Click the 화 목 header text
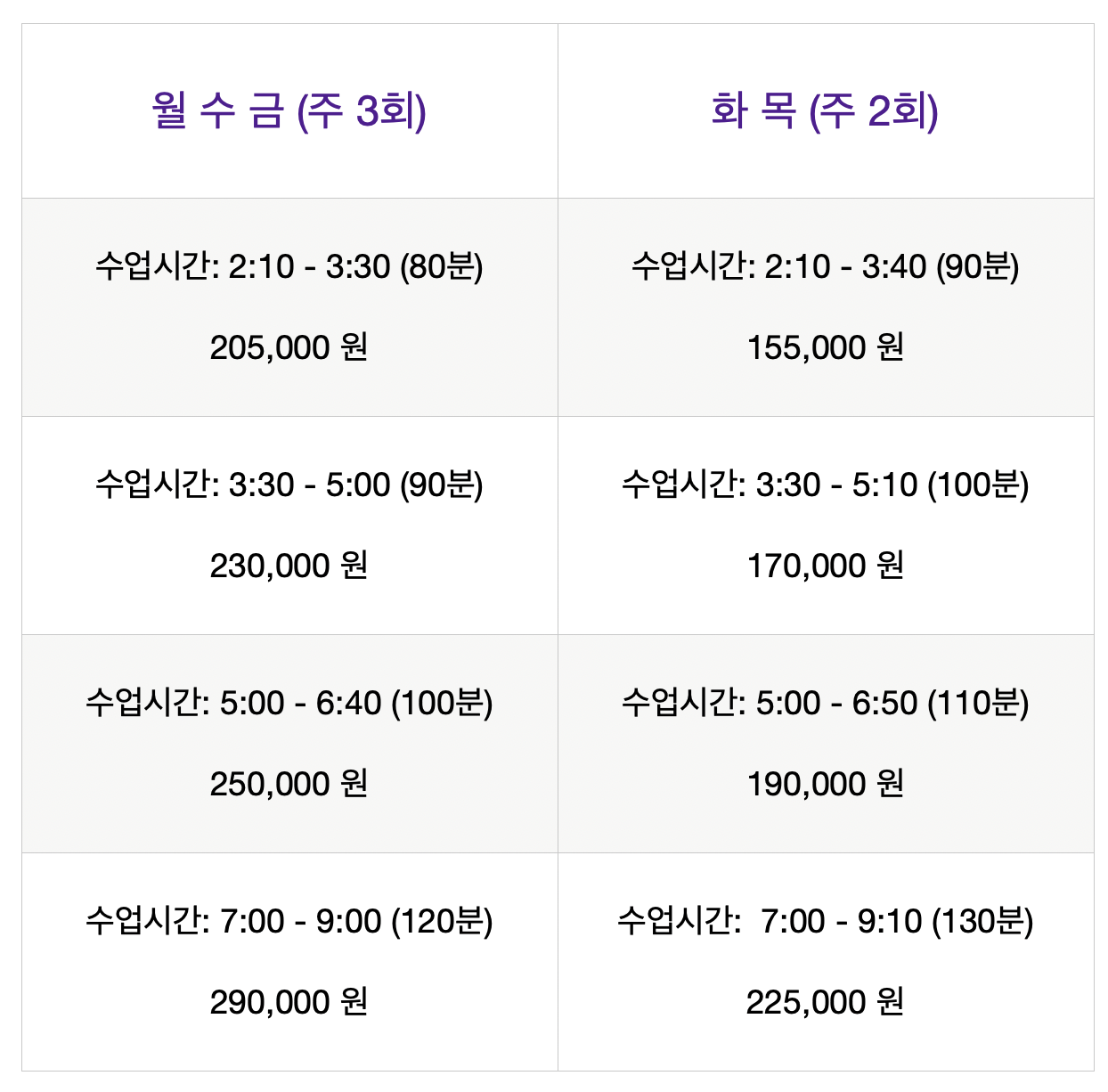This screenshot has height=1092, width=1108. click(754, 111)
